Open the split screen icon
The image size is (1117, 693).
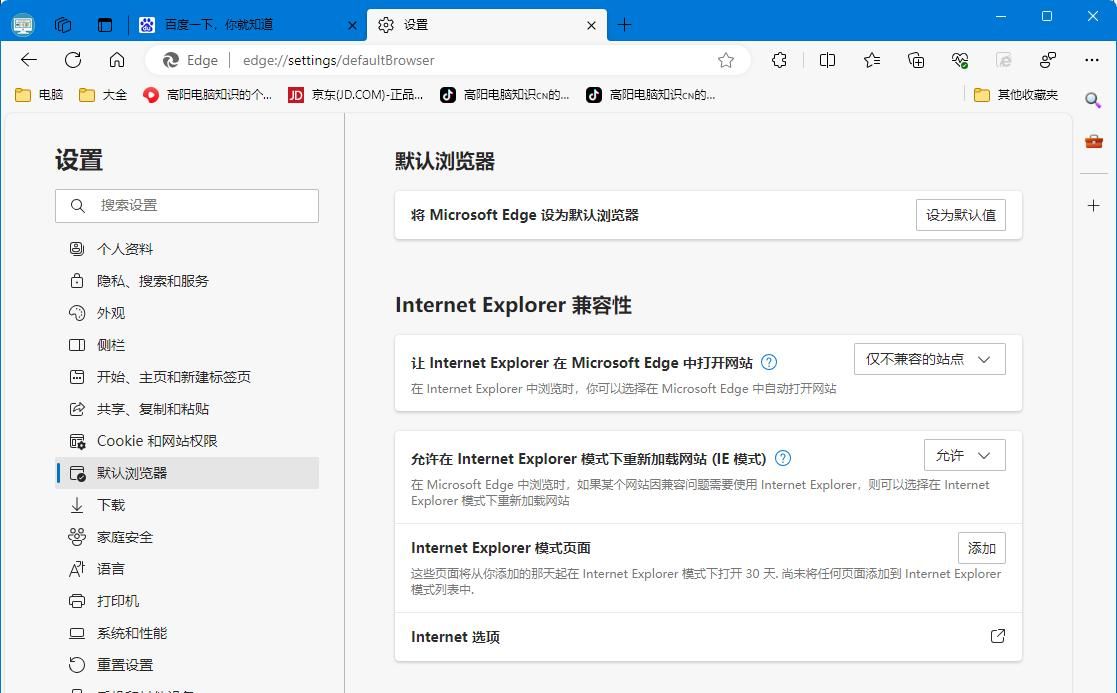click(x=827, y=60)
